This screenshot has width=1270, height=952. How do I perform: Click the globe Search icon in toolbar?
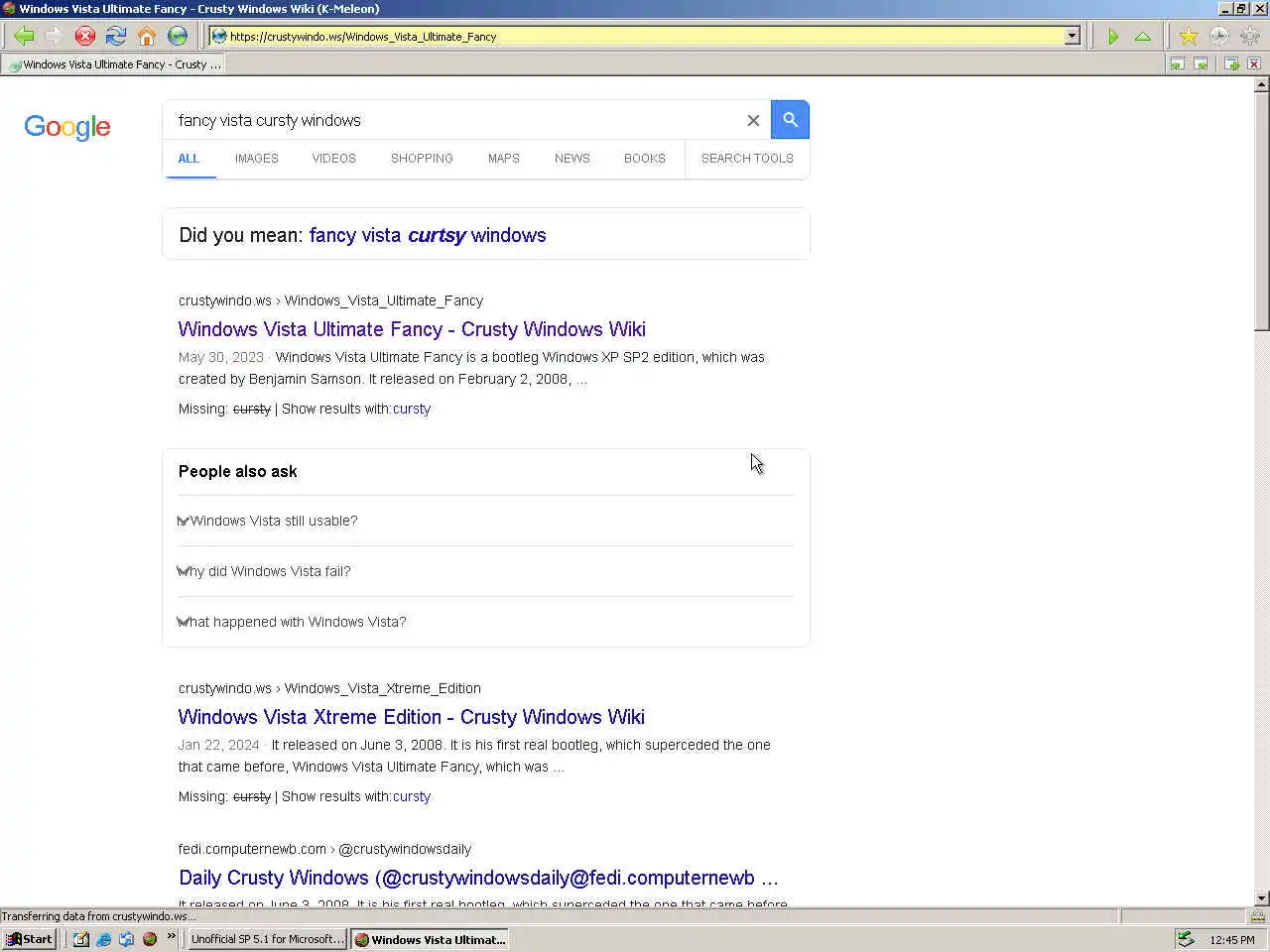[x=178, y=37]
